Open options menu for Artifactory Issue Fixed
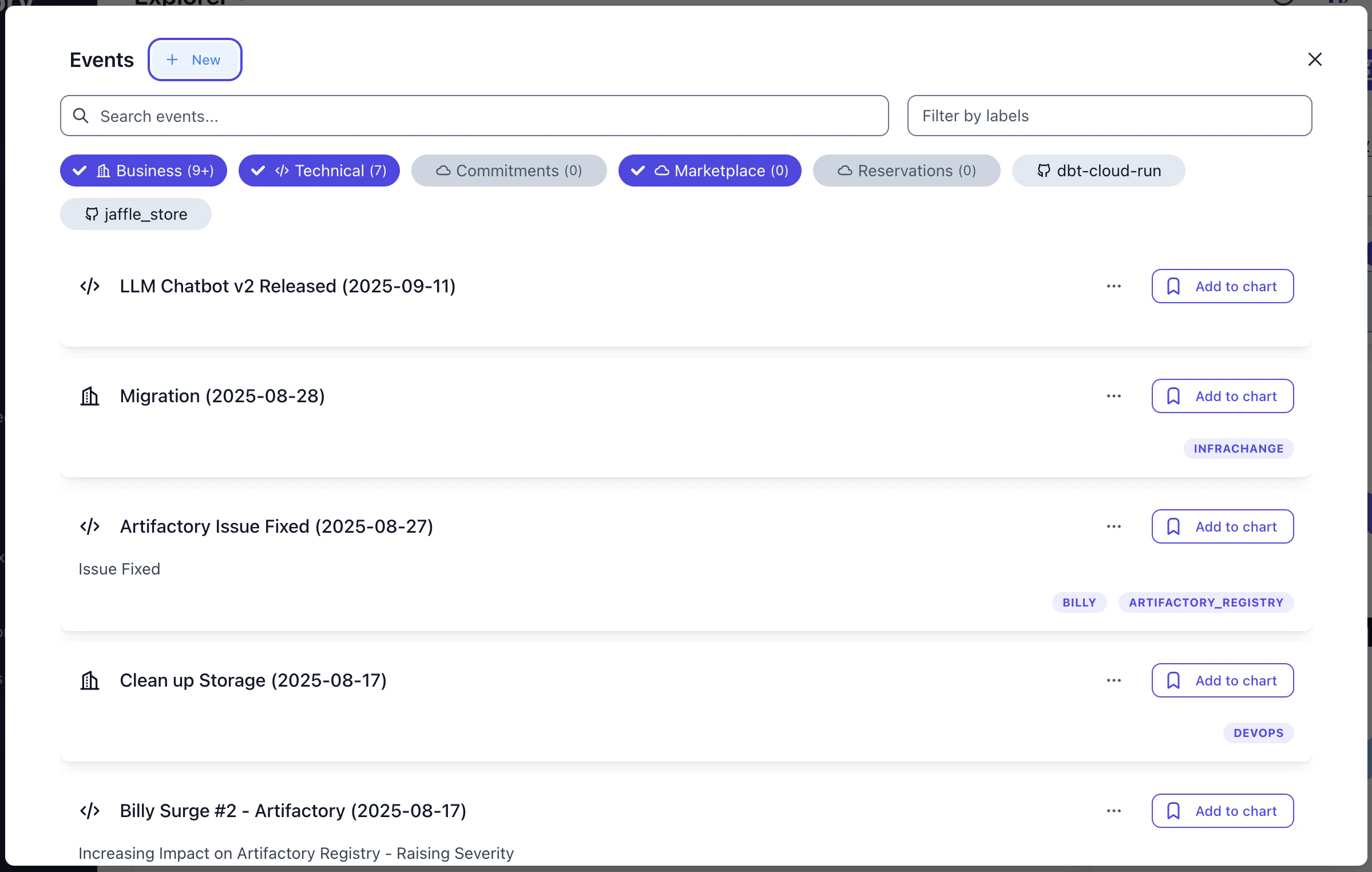 [x=1113, y=526]
